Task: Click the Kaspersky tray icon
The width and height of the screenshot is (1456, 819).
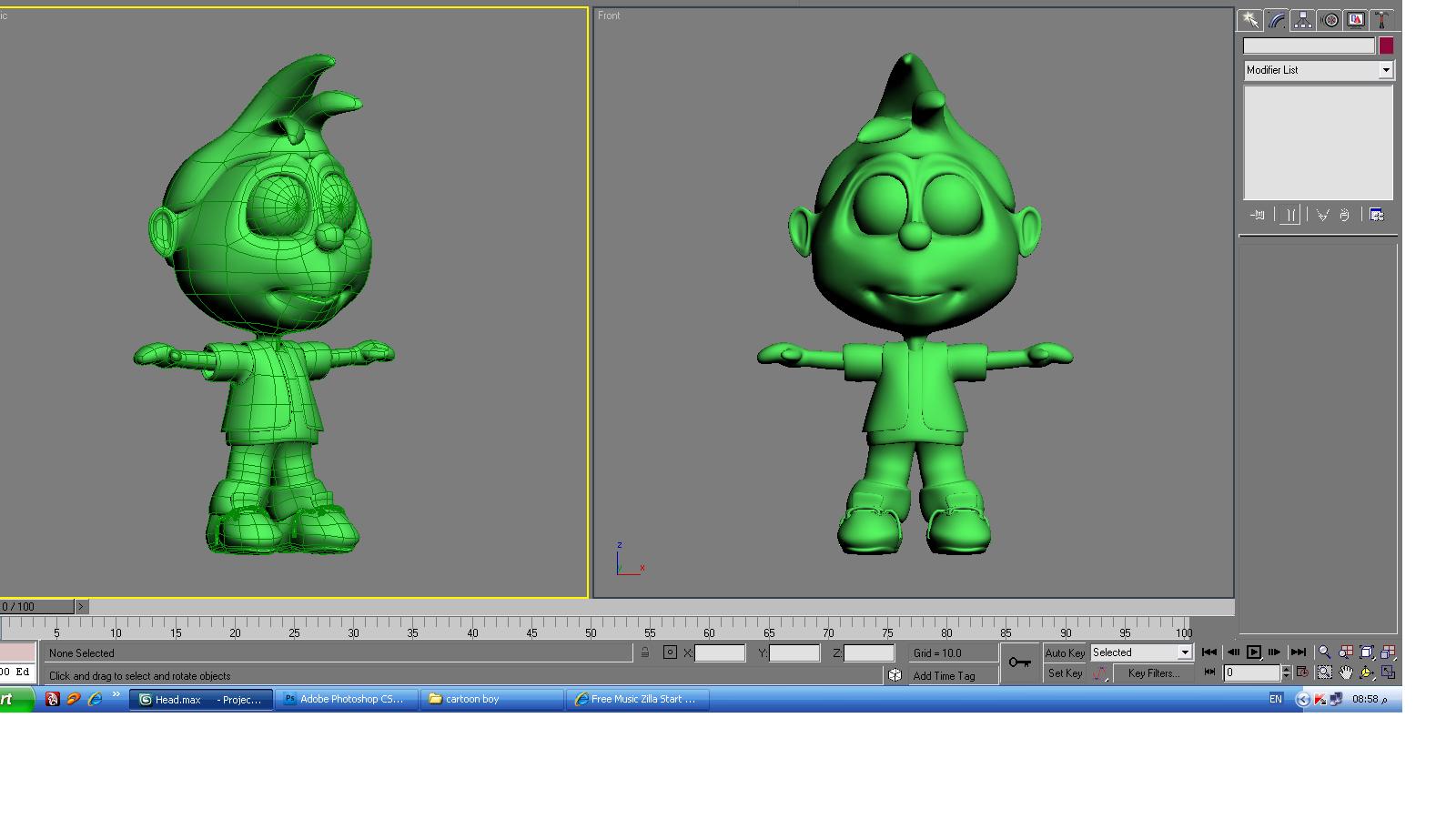Action: click(x=1319, y=699)
